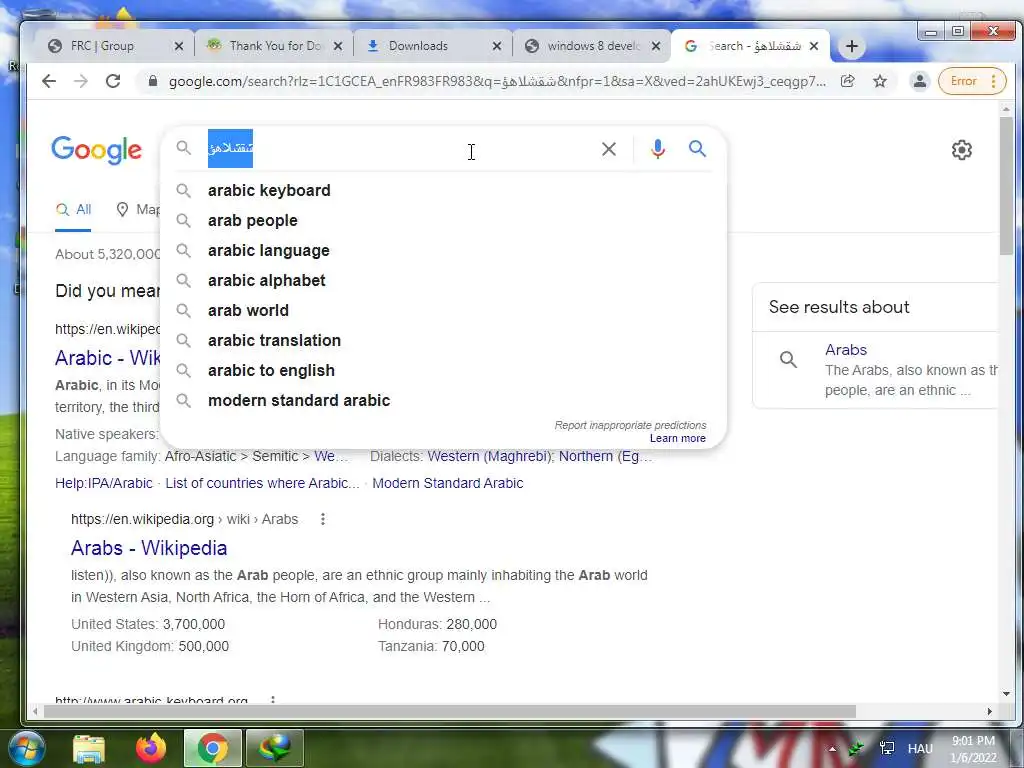Click the vertical scrollbar thumb
The image size is (1024, 768).
pos(1006,186)
